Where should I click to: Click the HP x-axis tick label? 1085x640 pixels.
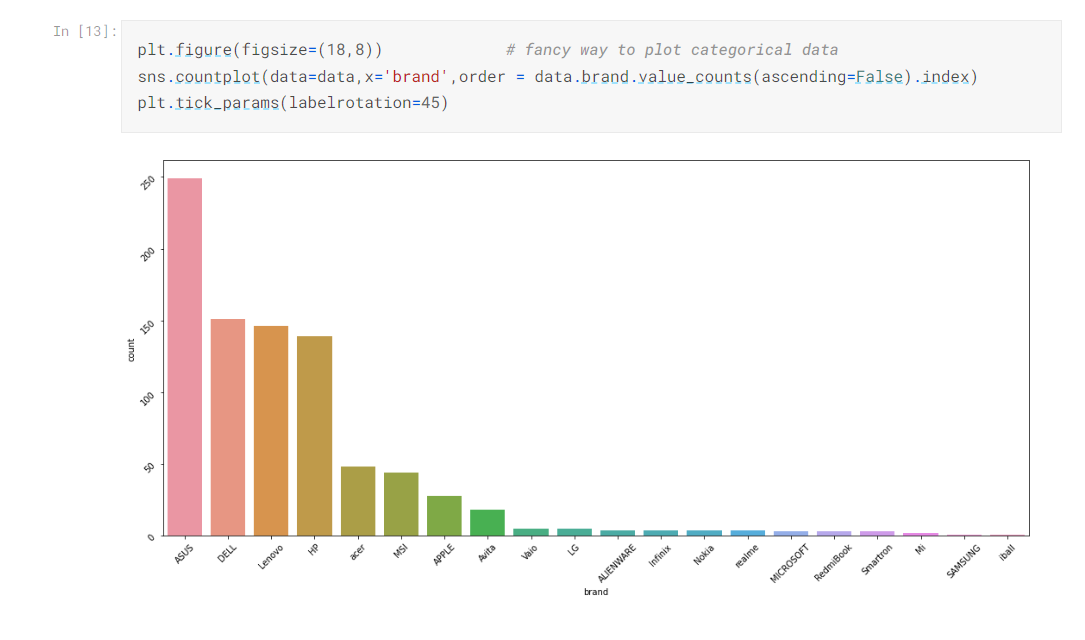point(313,550)
